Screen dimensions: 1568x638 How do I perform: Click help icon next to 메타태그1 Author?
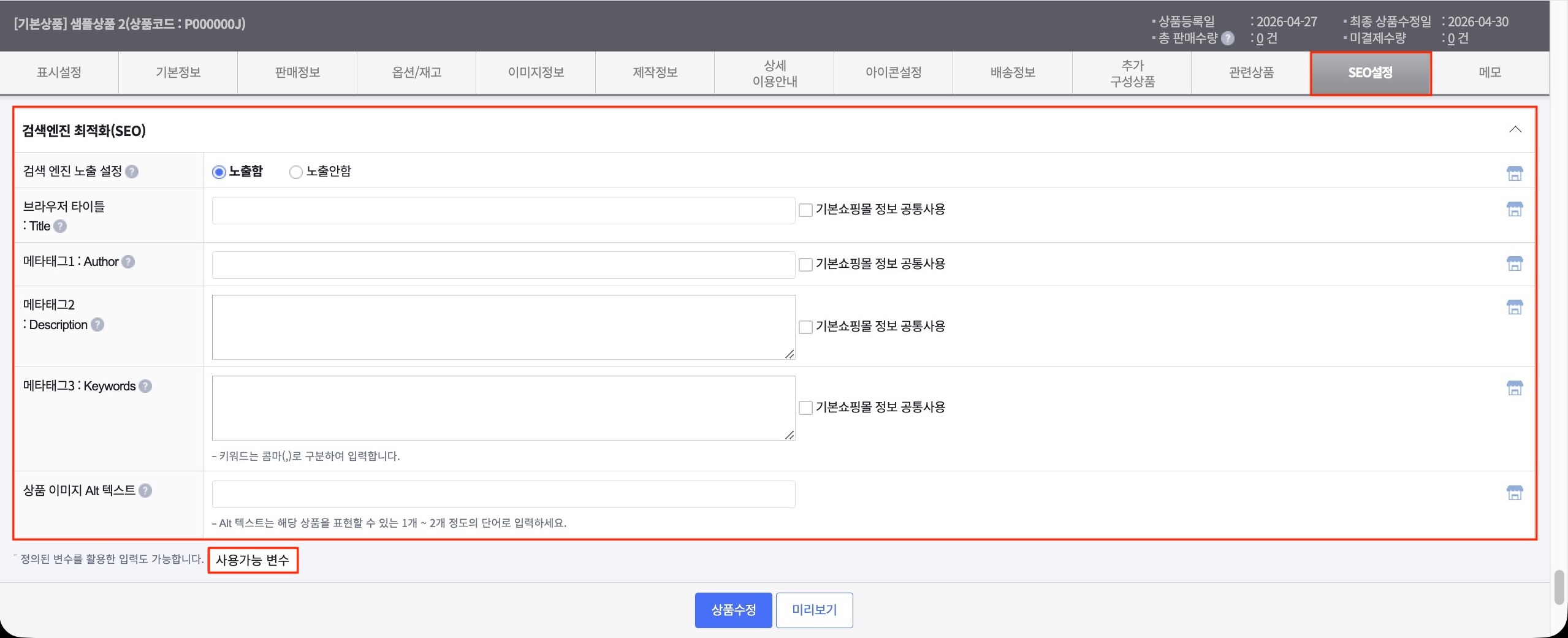(128, 262)
